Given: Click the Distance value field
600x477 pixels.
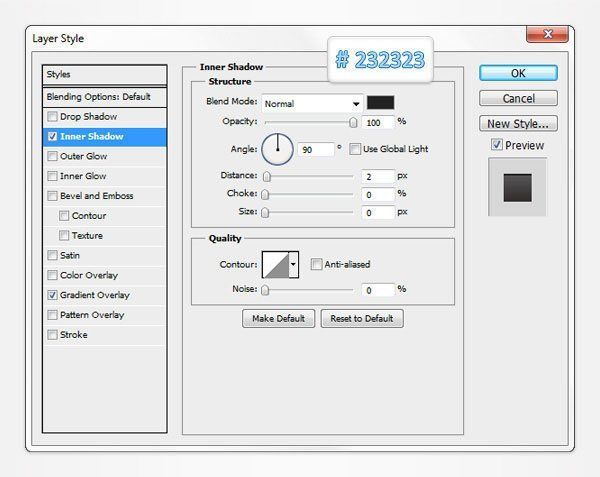Looking at the screenshot, I should [378, 176].
